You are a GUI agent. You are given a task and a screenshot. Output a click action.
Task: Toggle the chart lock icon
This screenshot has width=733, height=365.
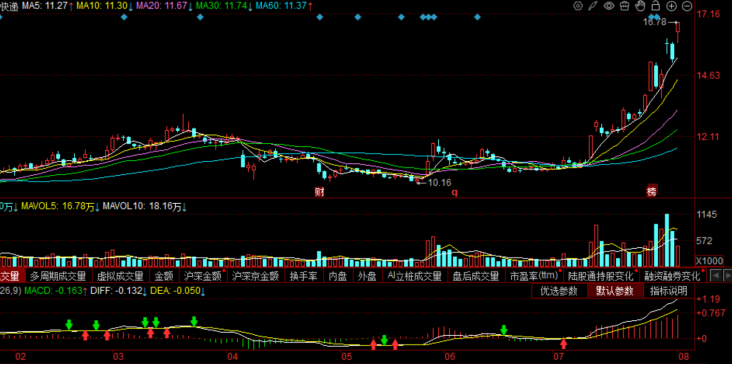pos(655,6)
